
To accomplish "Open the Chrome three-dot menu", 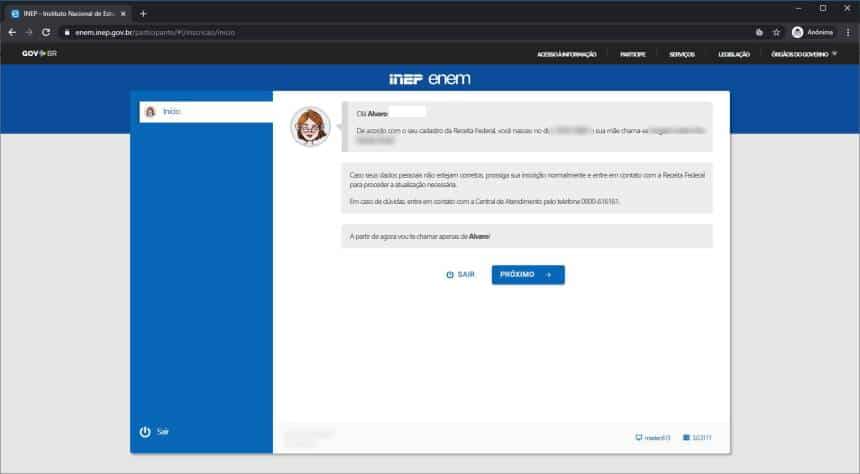I will coord(848,32).
